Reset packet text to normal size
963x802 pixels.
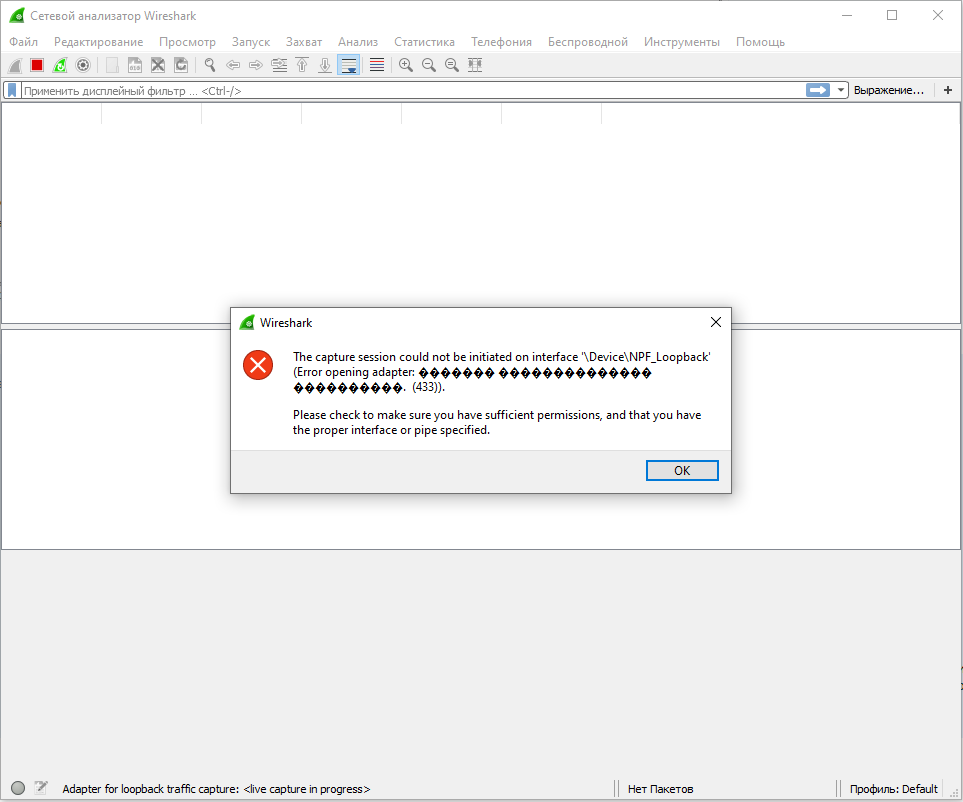452,65
